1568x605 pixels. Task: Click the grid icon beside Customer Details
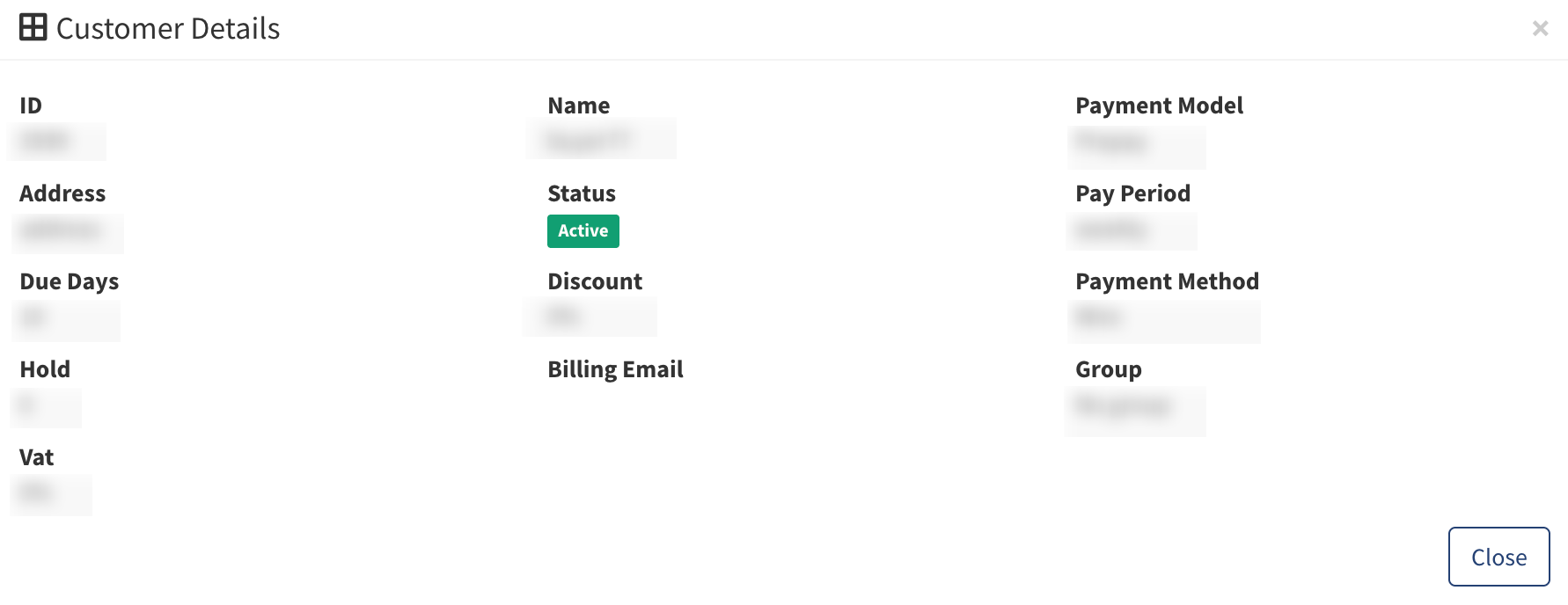coord(33,27)
